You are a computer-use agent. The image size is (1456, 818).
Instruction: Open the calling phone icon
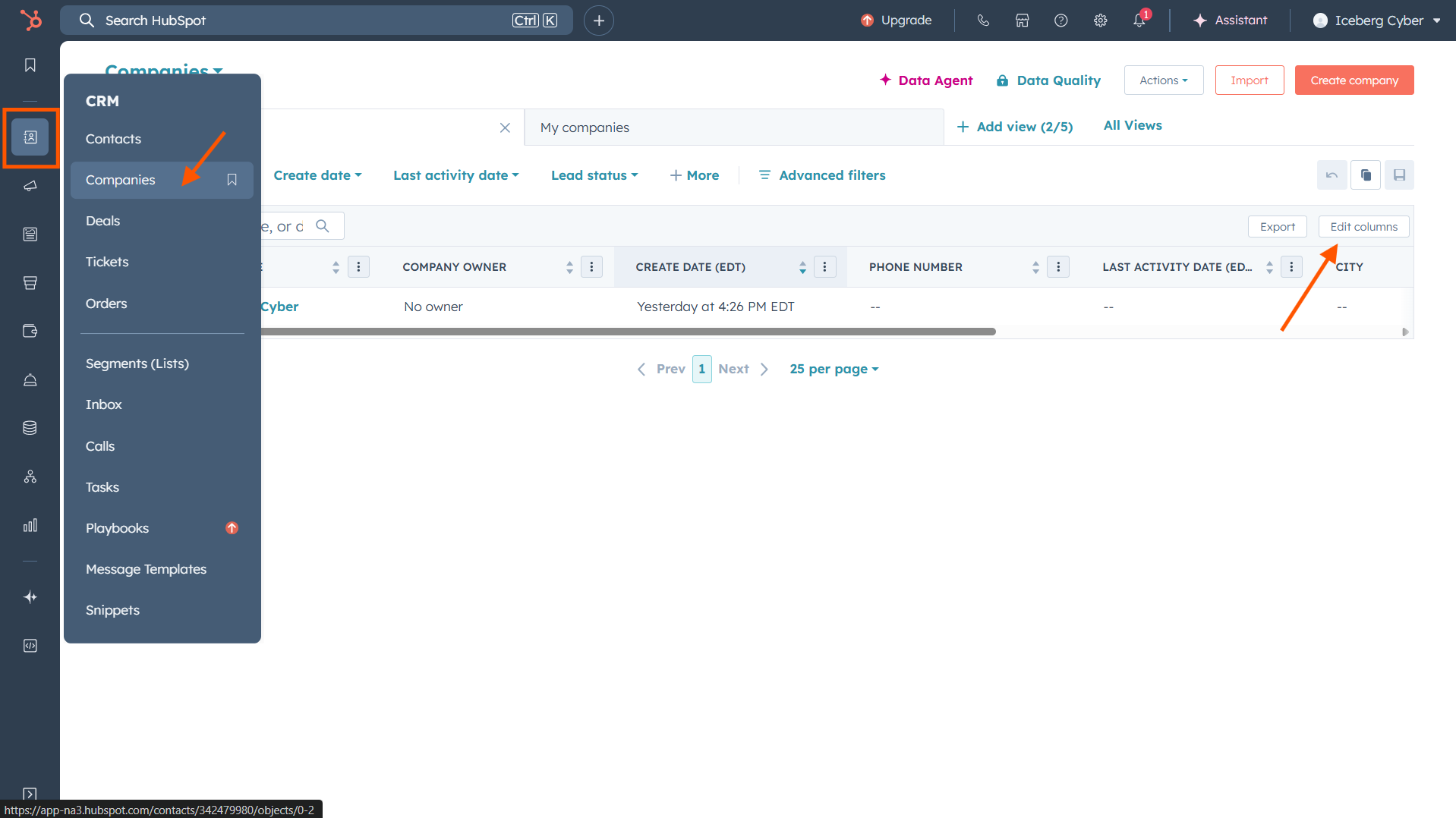983,20
